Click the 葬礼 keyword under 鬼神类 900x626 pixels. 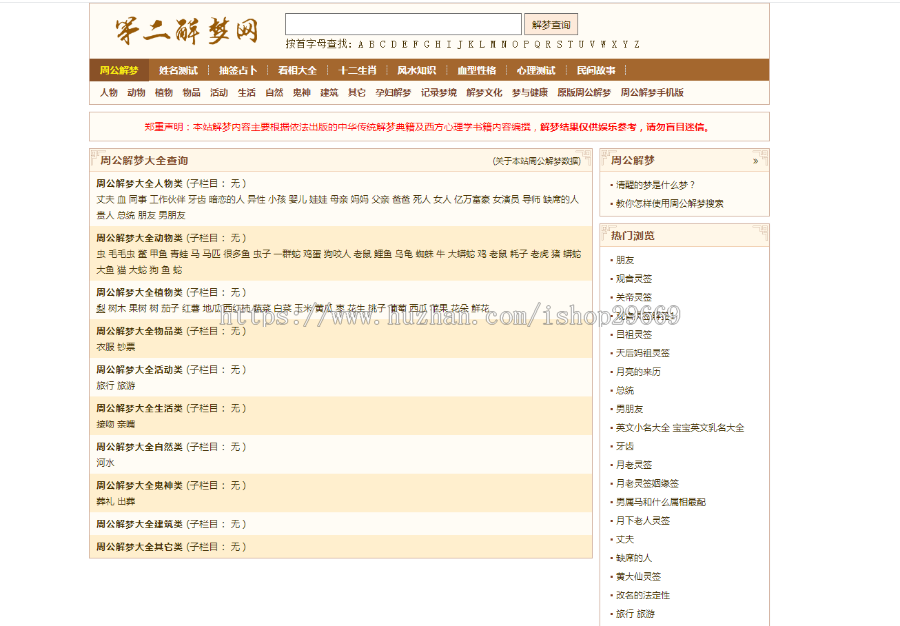[105, 501]
